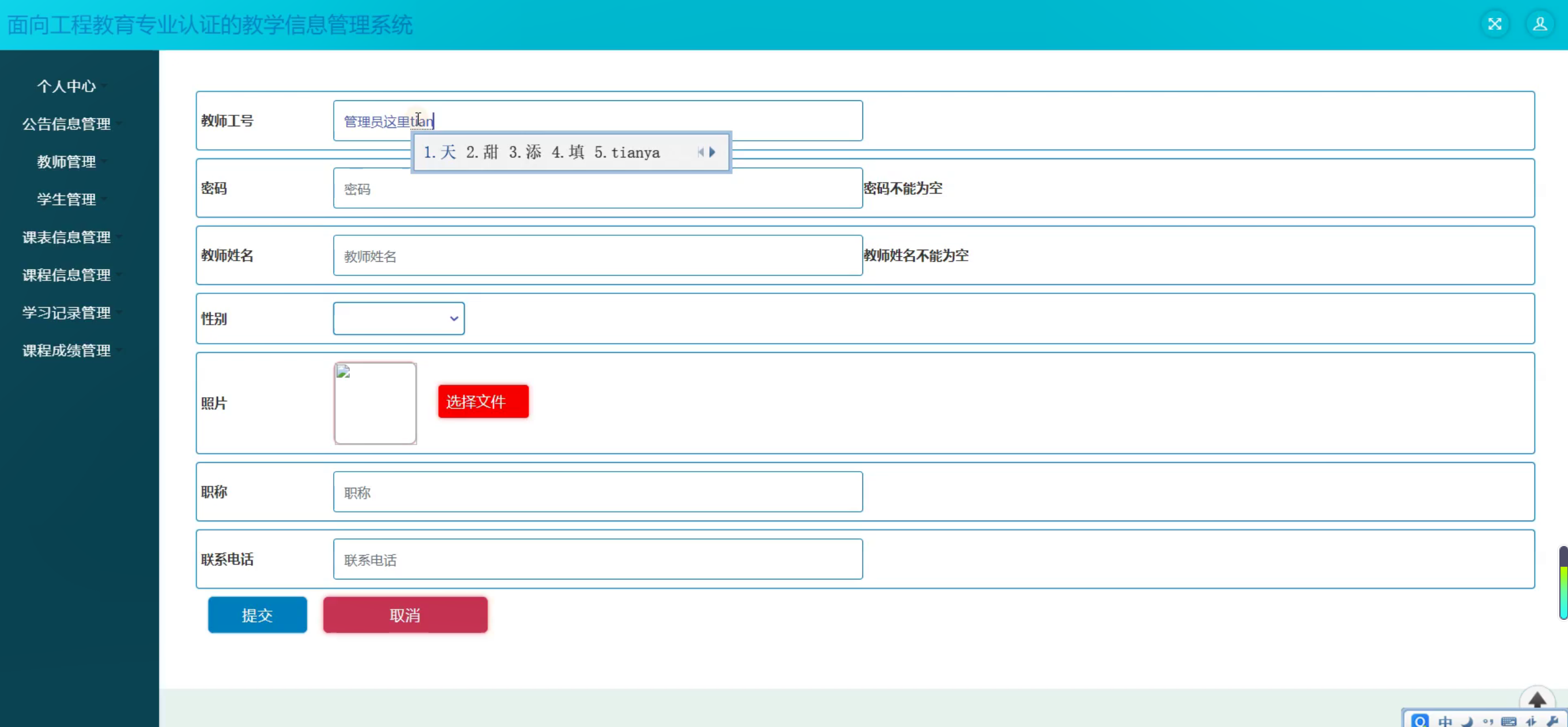The width and height of the screenshot is (1568, 727).
Task: Open the user profile icon in header
Action: point(1539,24)
